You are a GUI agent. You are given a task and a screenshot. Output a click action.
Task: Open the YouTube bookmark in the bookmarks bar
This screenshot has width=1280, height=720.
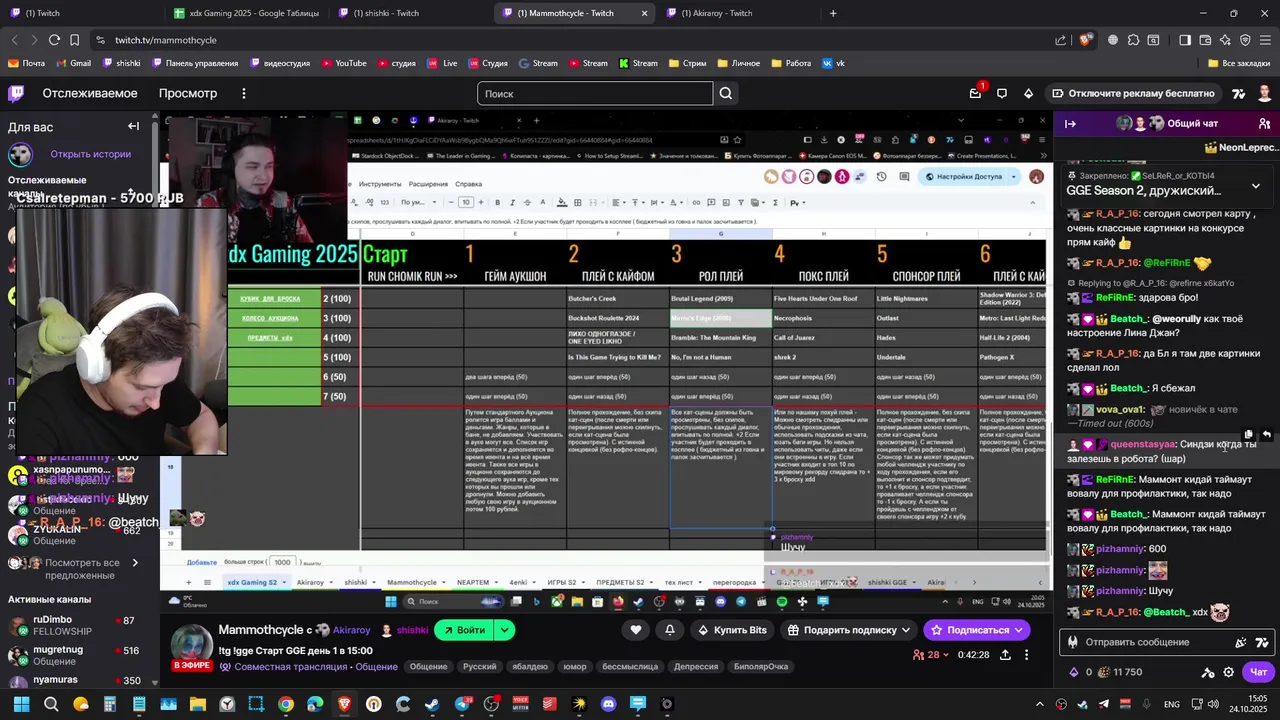pos(343,63)
